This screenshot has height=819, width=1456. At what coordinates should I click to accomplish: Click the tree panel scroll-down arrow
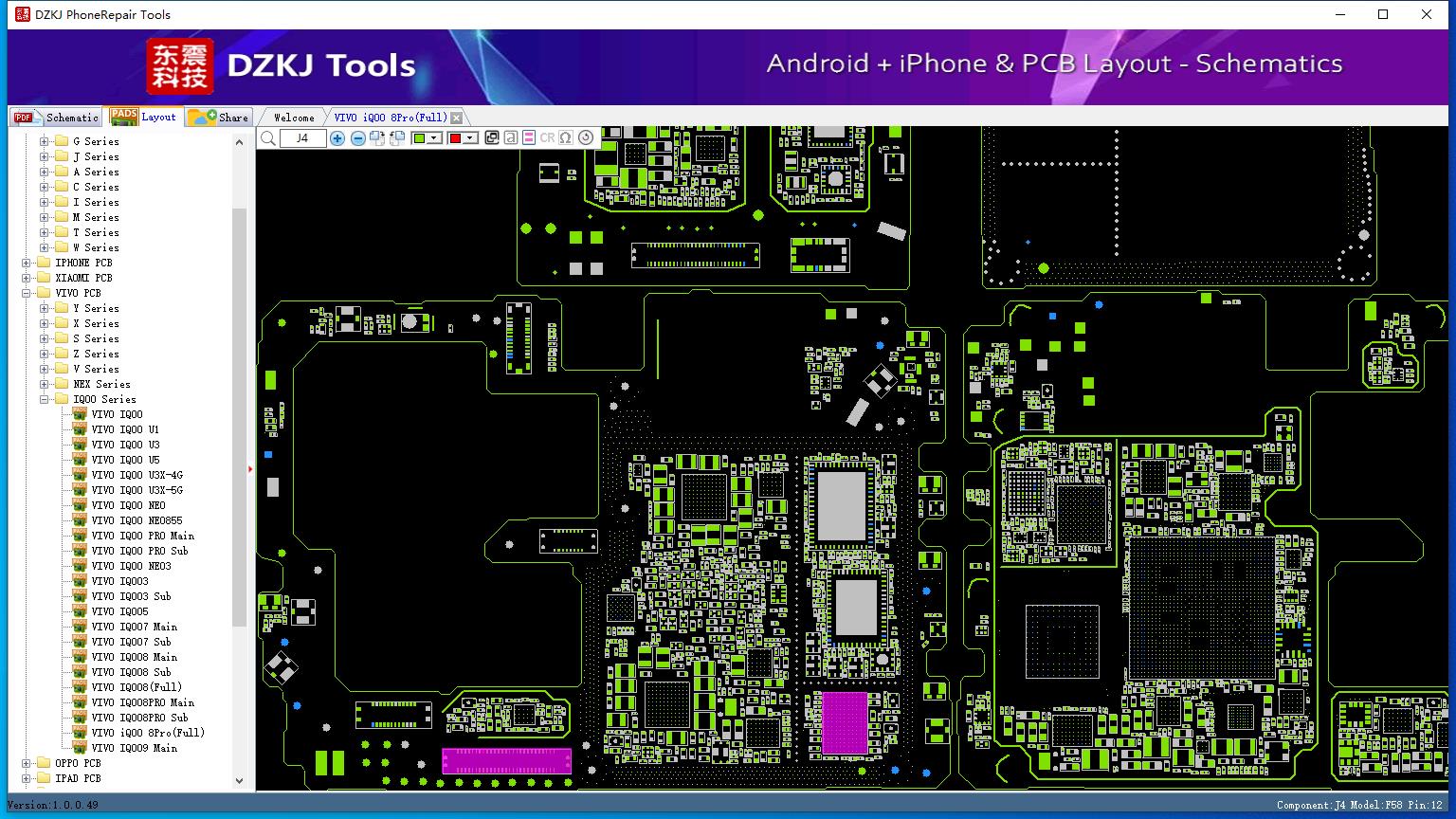(x=239, y=781)
